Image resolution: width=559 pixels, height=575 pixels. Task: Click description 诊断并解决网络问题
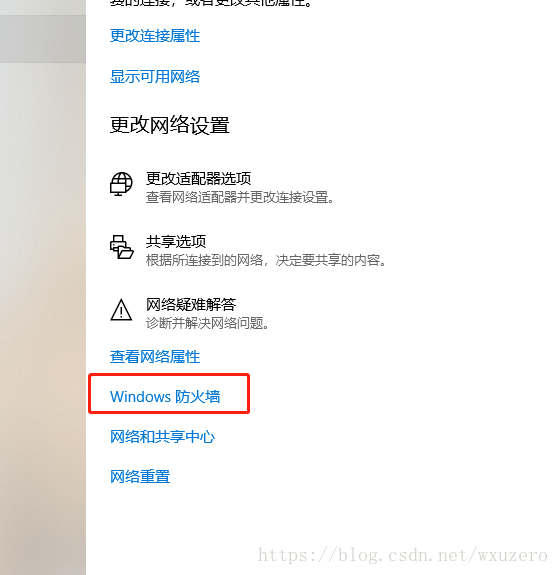[x=208, y=323]
